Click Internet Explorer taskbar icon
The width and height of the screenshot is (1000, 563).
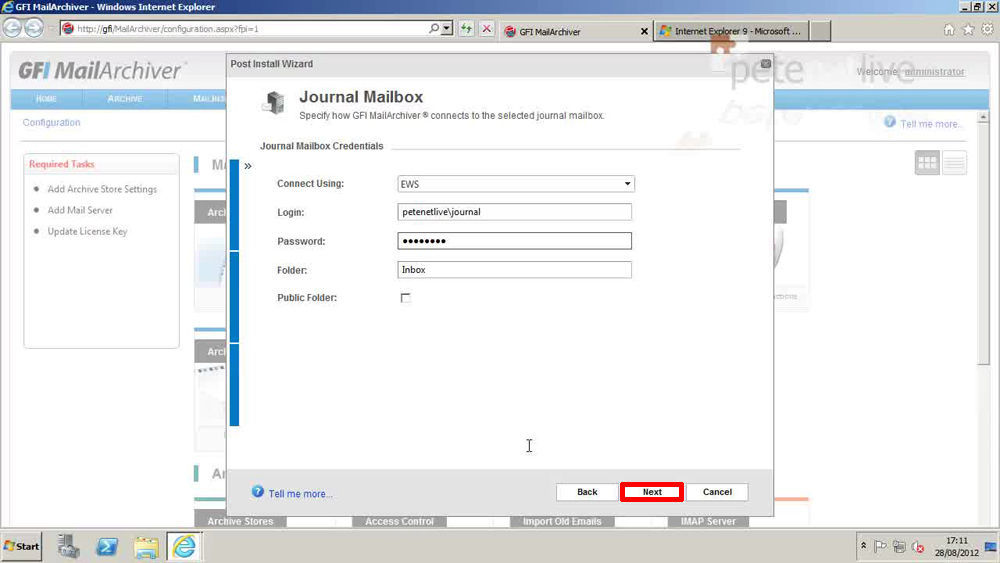tap(184, 546)
